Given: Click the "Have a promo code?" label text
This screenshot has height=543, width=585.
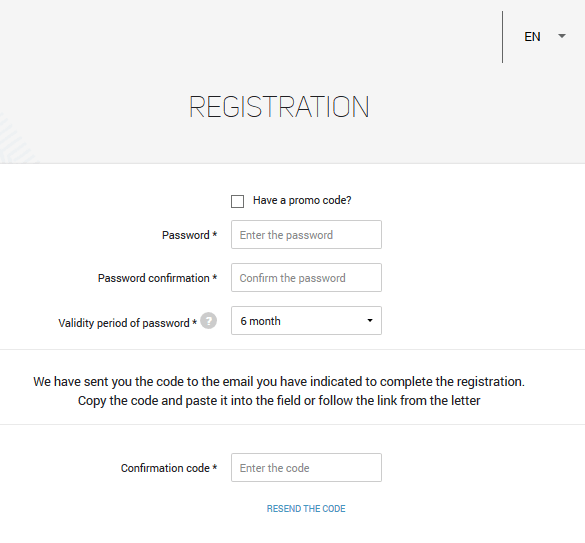Looking at the screenshot, I should pos(302,200).
